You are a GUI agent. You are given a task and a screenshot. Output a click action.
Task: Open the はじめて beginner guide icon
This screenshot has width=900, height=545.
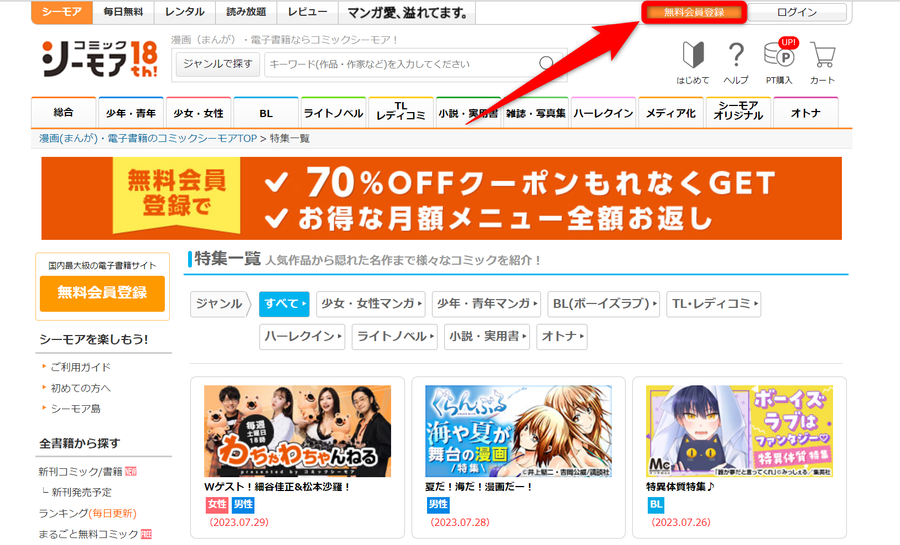(x=692, y=63)
